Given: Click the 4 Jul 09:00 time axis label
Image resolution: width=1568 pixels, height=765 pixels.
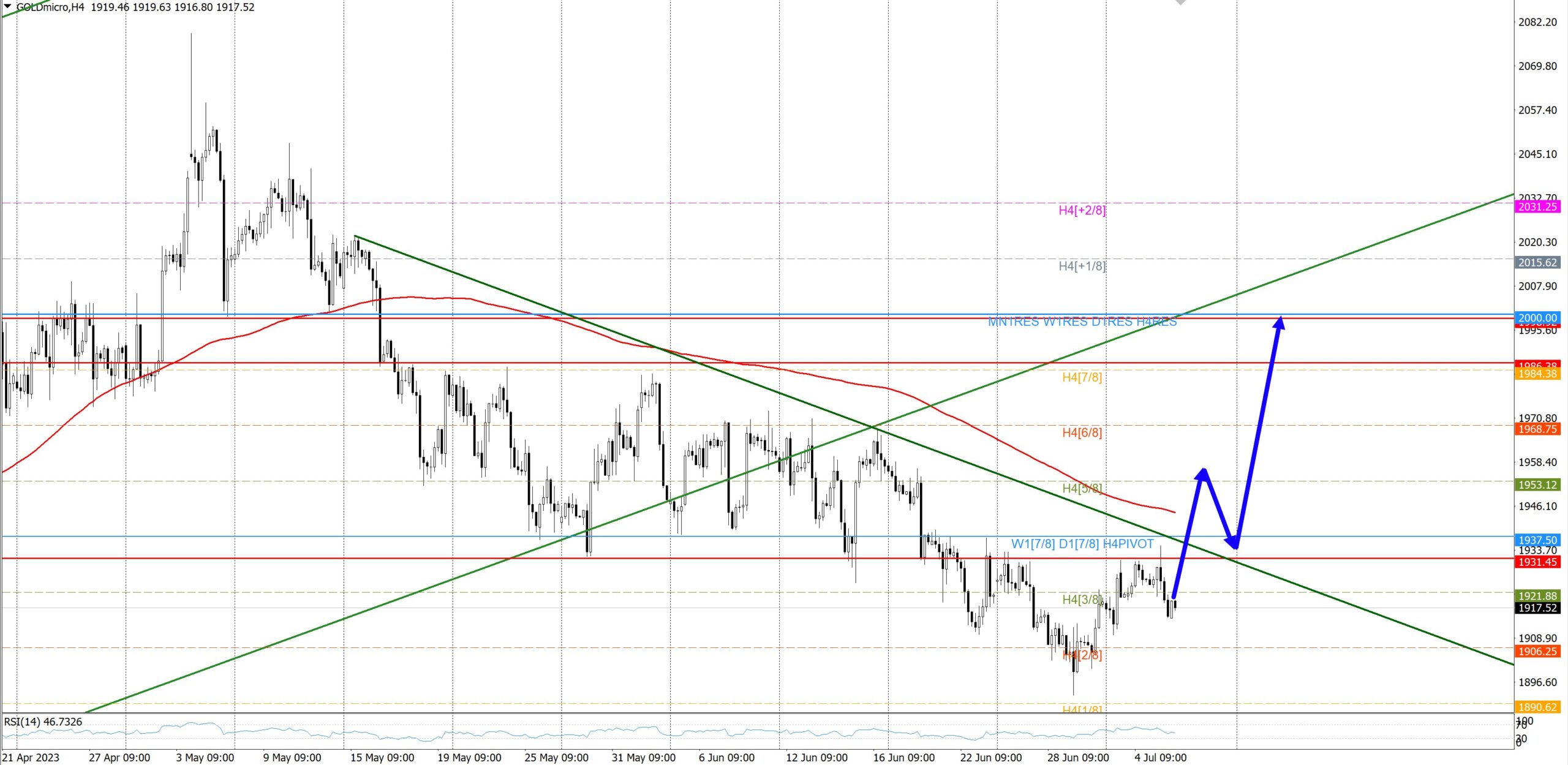Looking at the screenshot, I should [x=1159, y=758].
